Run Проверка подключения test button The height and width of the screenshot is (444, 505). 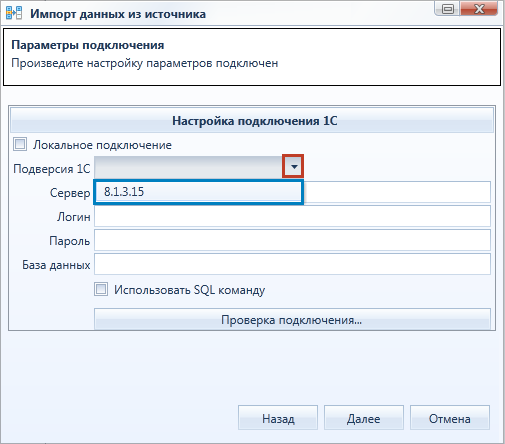(x=292, y=319)
